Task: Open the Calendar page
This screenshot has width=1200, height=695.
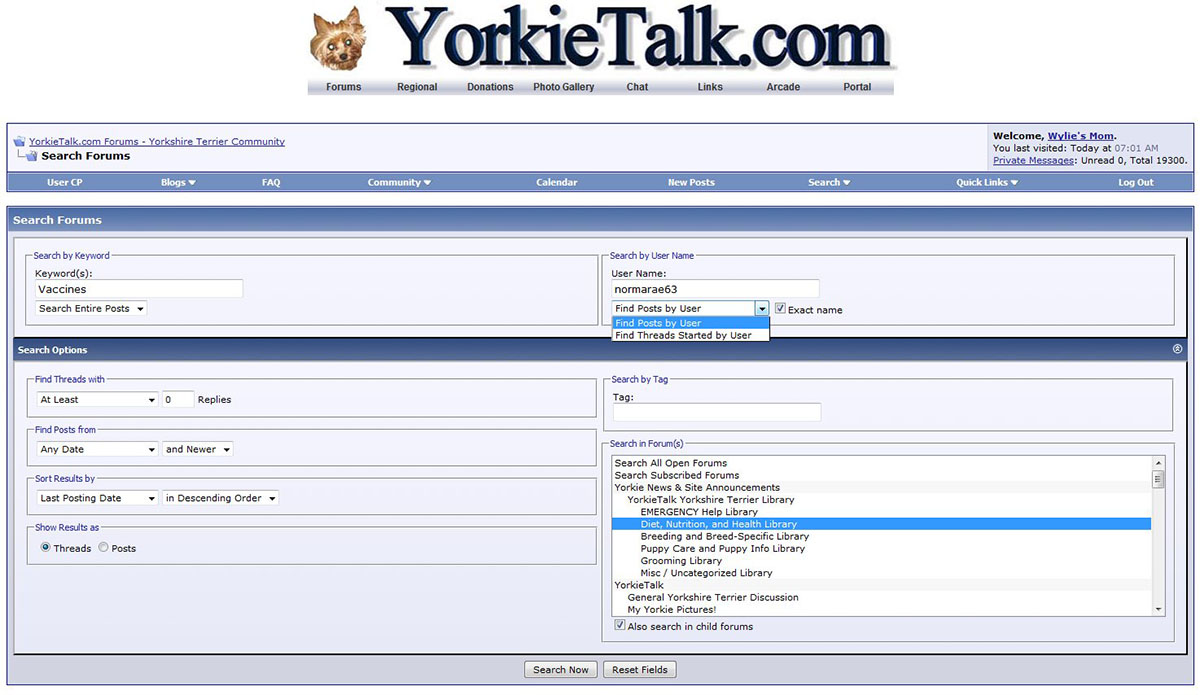Action: (557, 183)
